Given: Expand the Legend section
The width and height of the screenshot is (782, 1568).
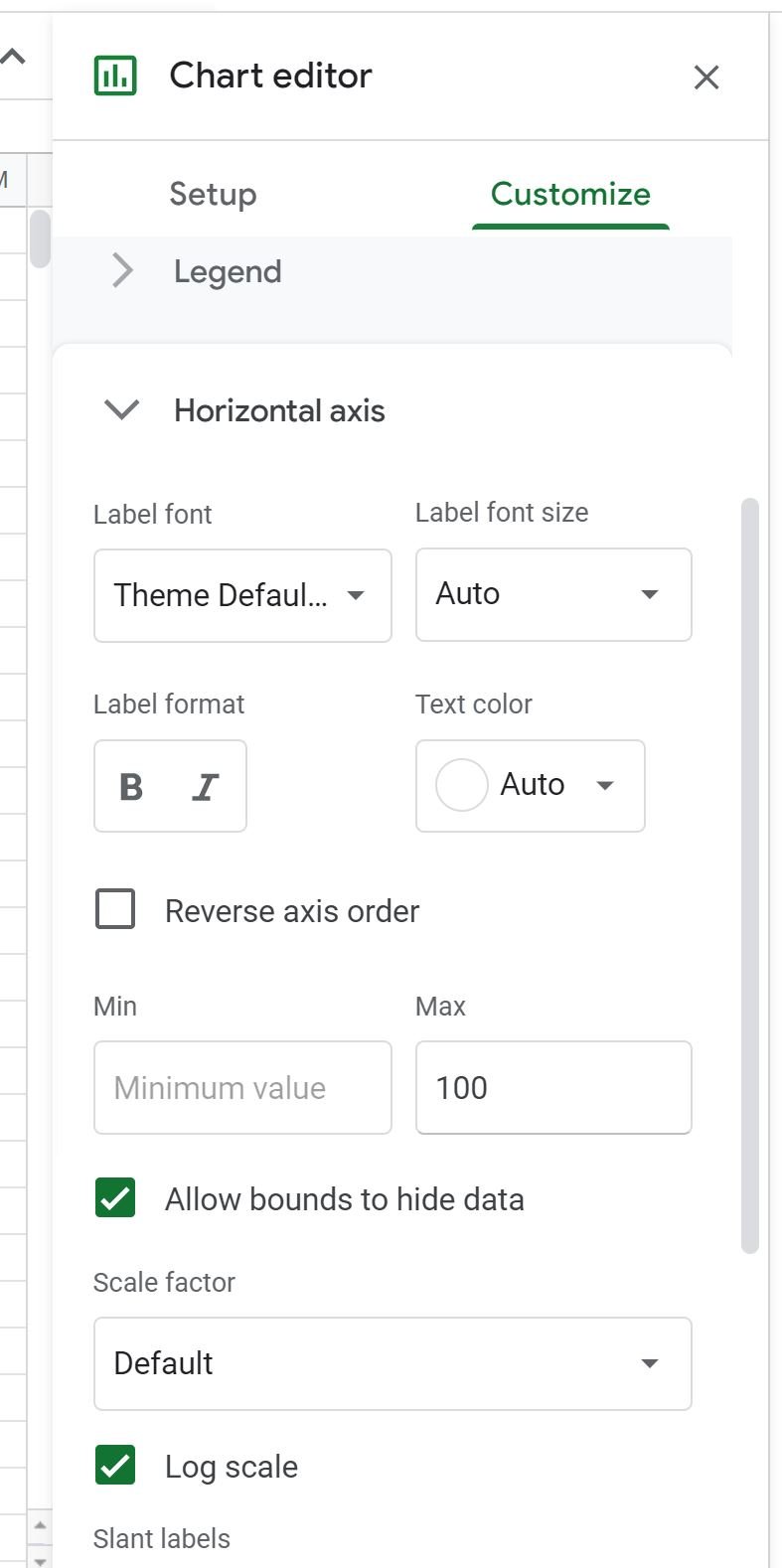Looking at the screenshot, I should [122, 270].
